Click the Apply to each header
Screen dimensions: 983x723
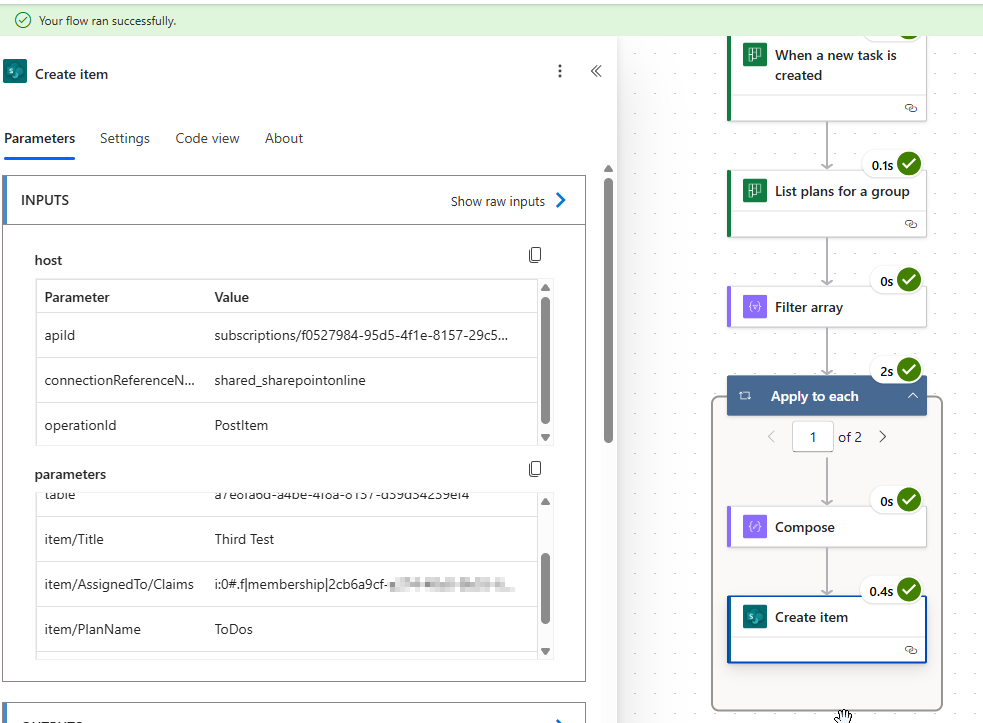click(827, 396)
